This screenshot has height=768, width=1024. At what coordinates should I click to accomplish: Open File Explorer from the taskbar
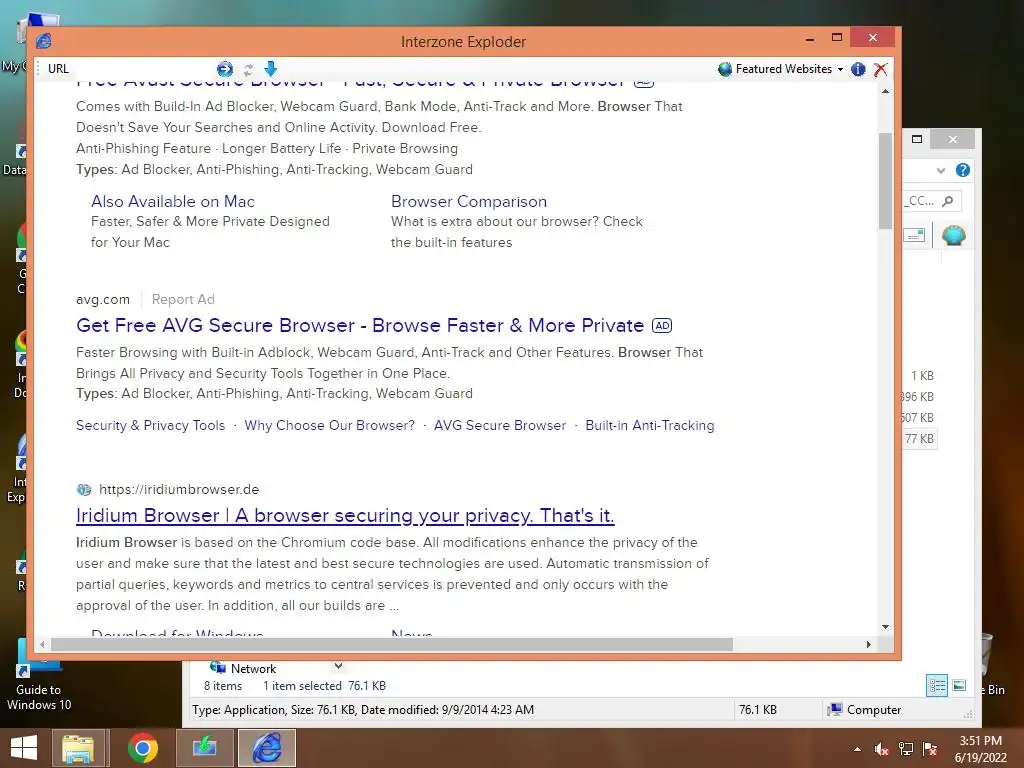(78, 748)
